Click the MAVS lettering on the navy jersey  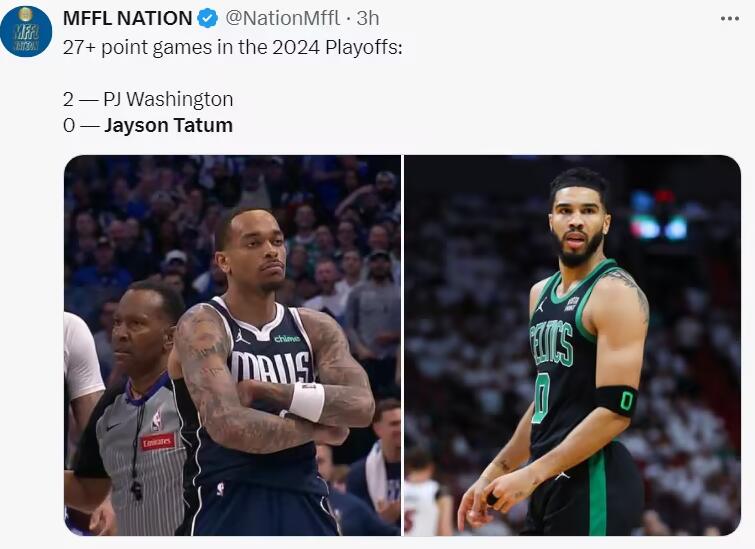tap(270, 367)
